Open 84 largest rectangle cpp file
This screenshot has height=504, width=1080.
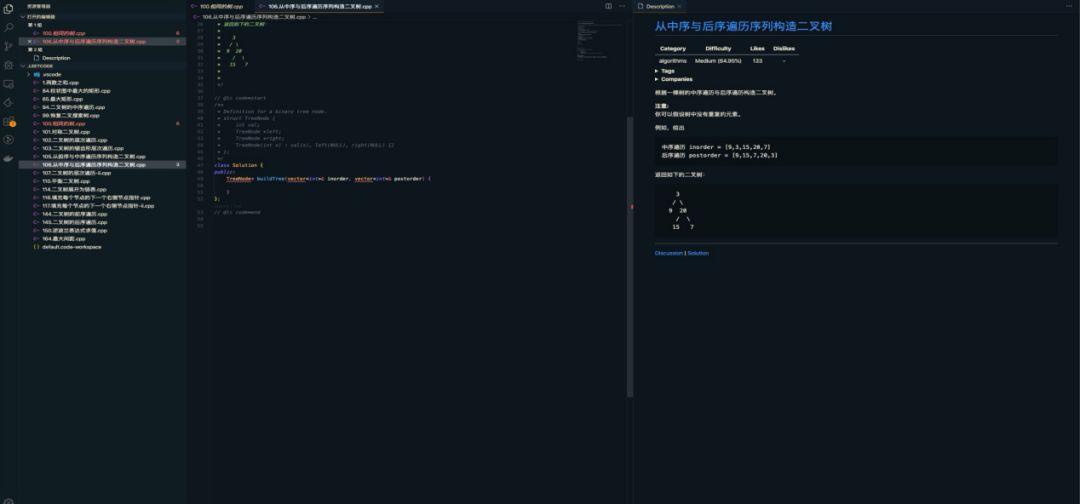click(76, 91)
